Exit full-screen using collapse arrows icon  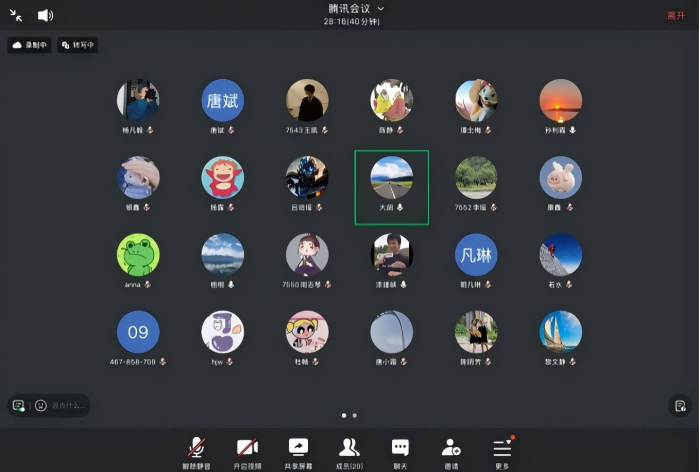click(16, 15)
